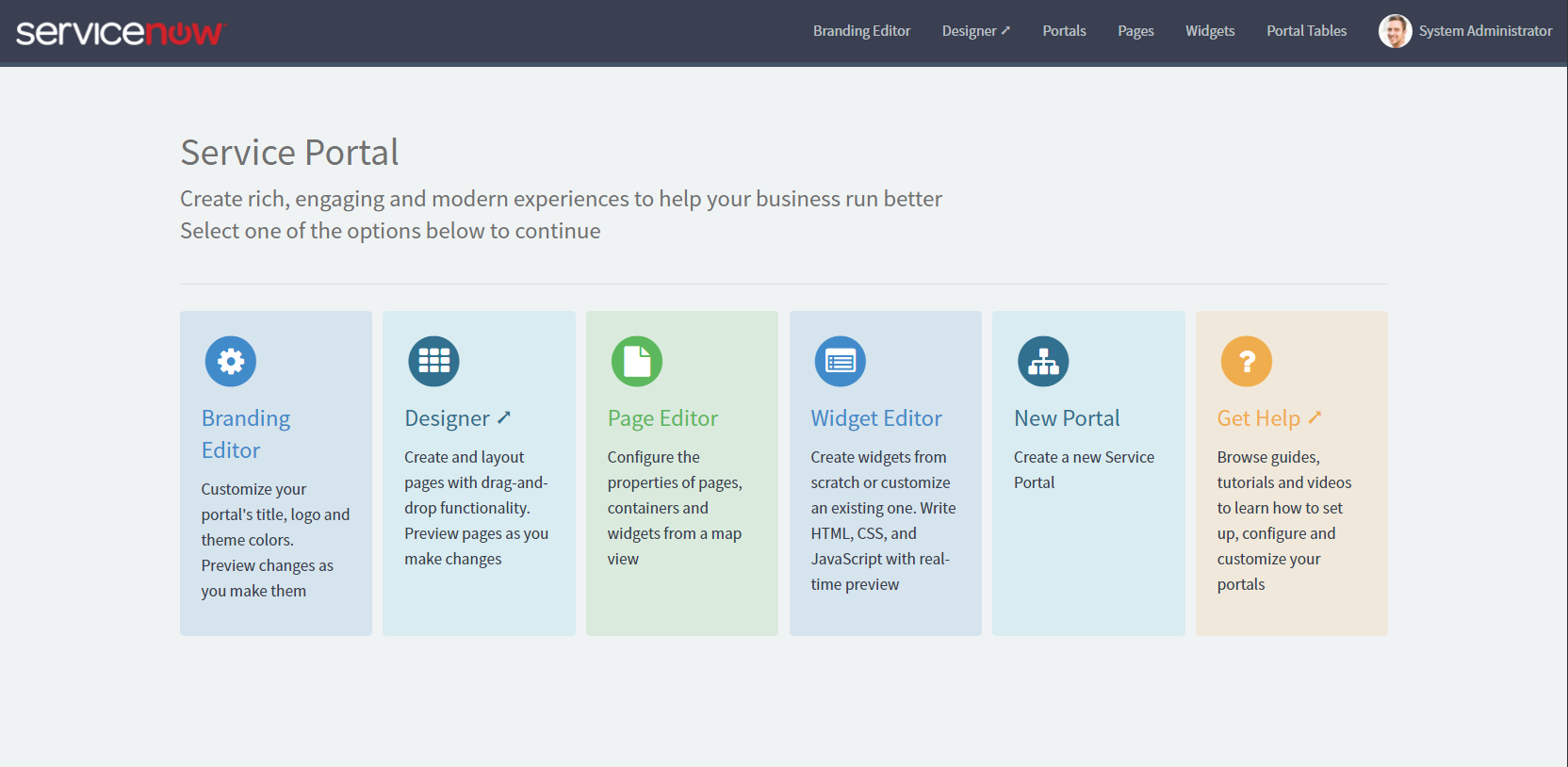Click the external-link arrow beside Designer card title
The width and height of the screenshot is (1568, 767).
(x=504, y=417)
